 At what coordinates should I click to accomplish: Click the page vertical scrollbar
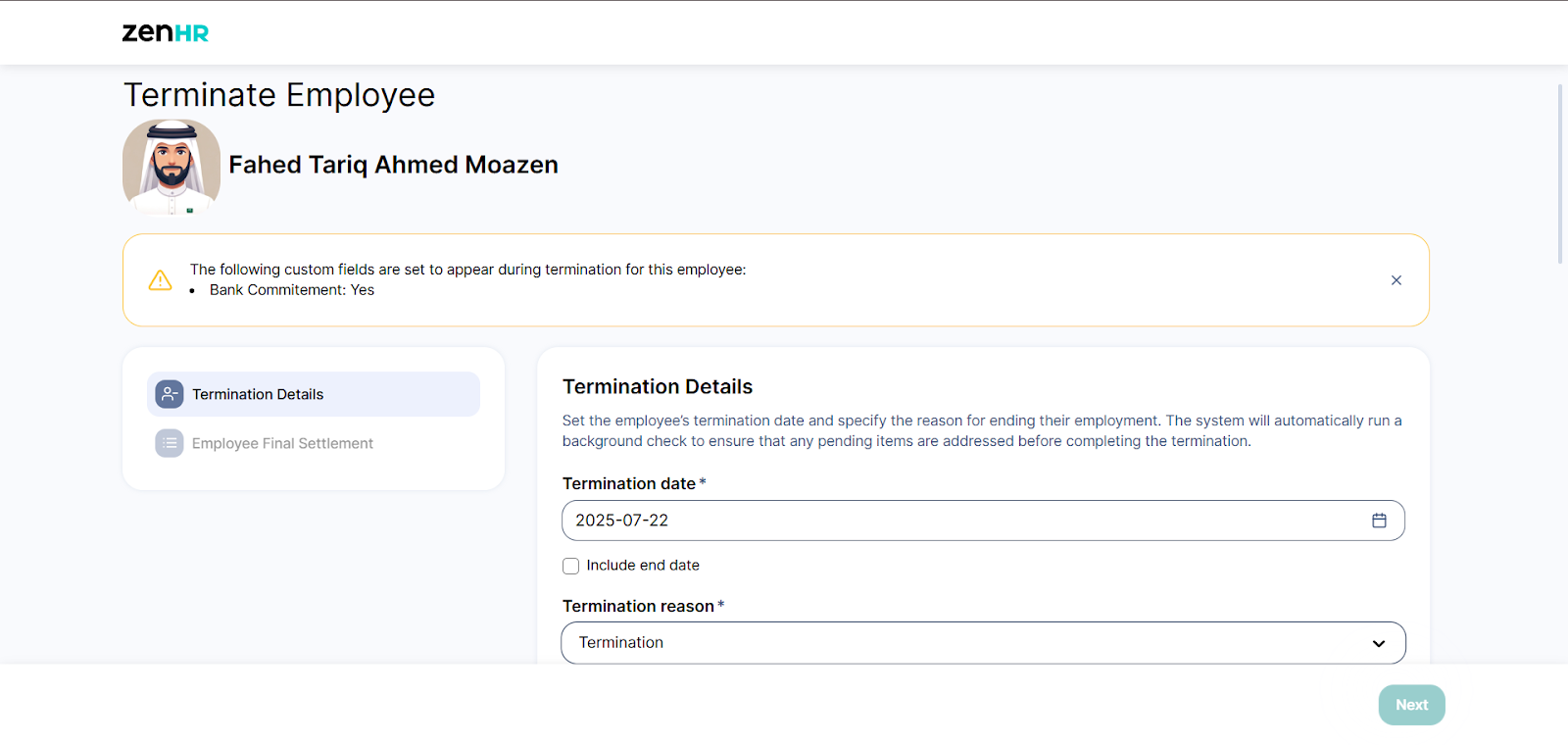pyautogui.click(x=1560, y=174)
